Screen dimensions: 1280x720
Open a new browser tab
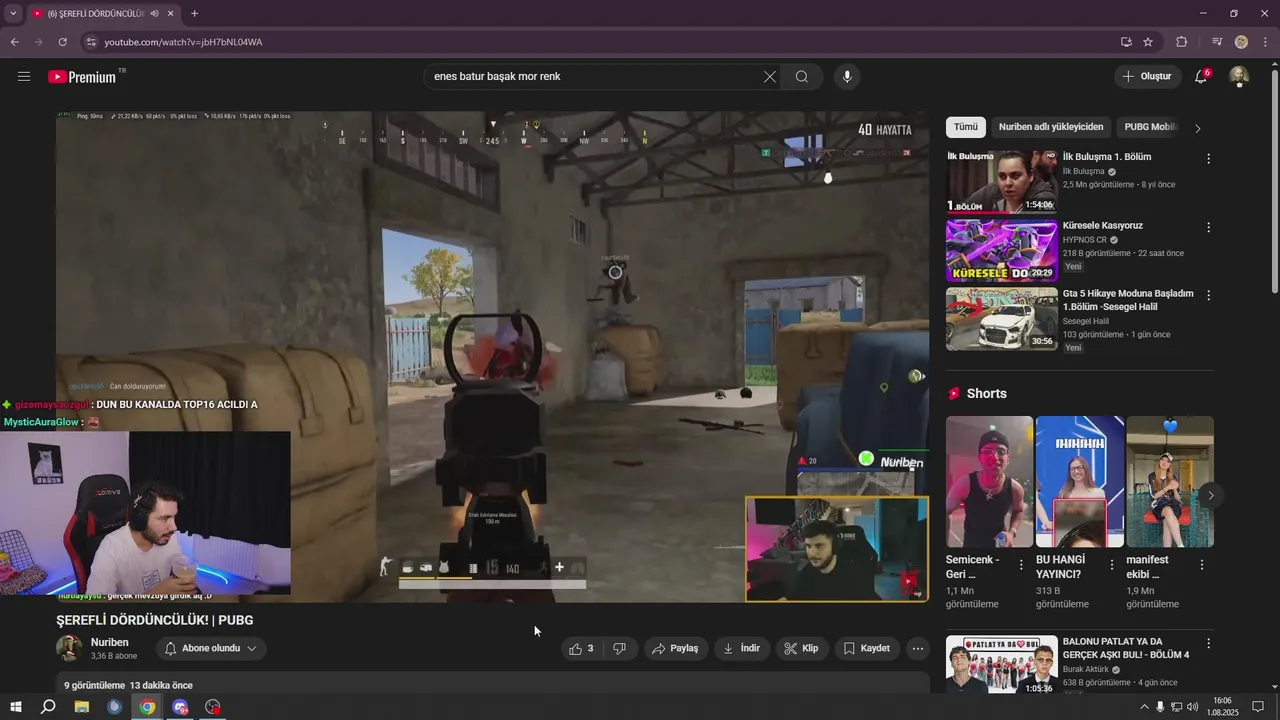click(x=194, y=13)
